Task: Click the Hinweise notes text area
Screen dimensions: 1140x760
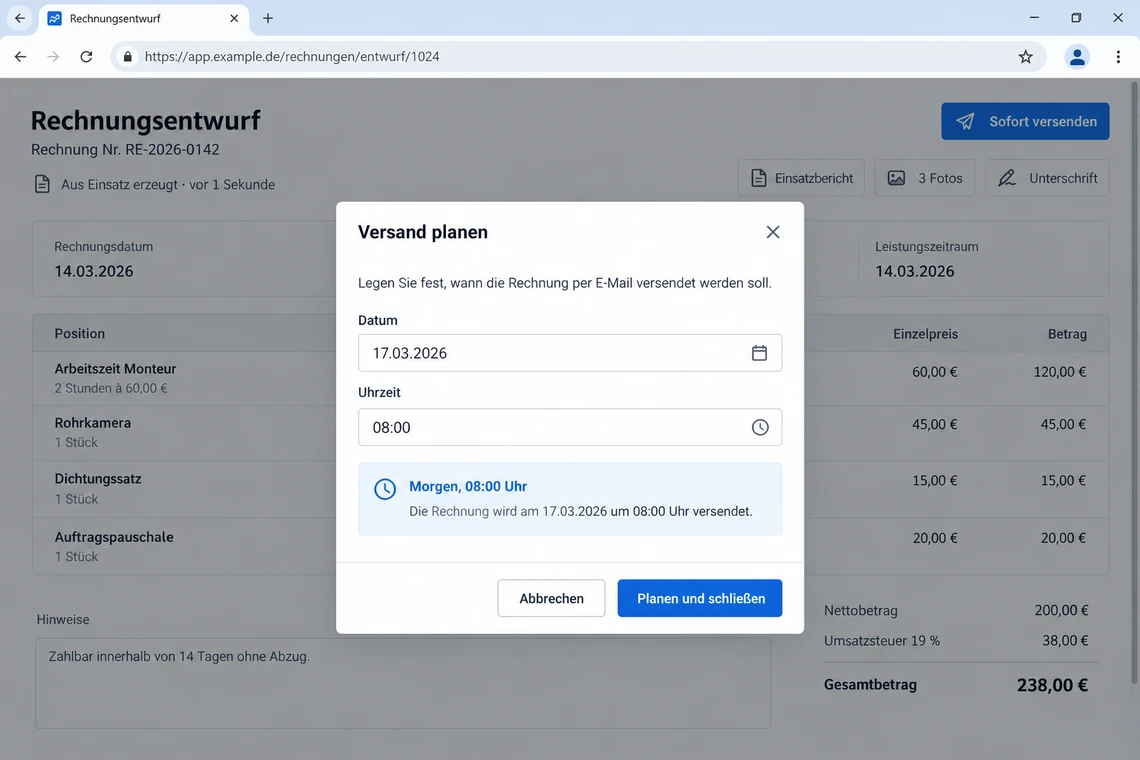Action: pyautogui.click(x=403, y=683)
